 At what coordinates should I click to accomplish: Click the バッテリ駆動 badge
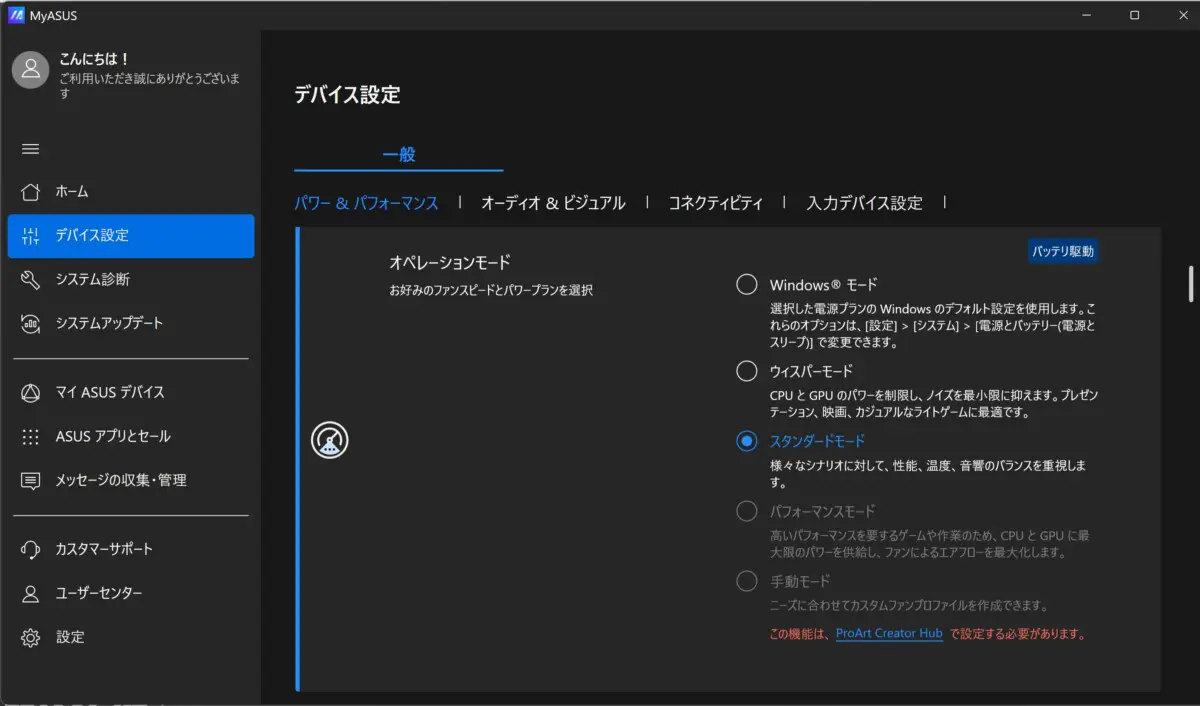(x=1063, y=251)
